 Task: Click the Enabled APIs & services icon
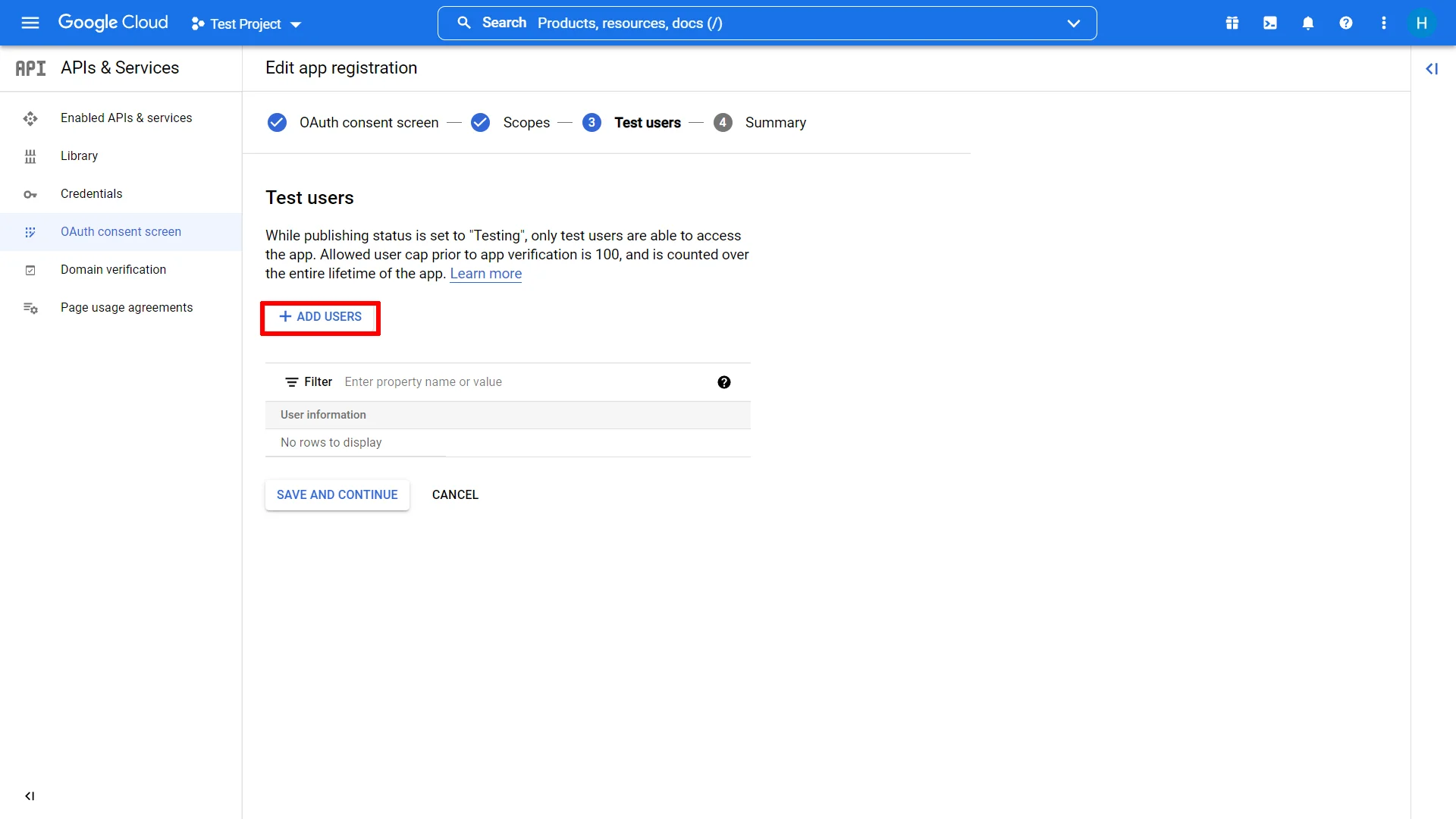[29, 118]
